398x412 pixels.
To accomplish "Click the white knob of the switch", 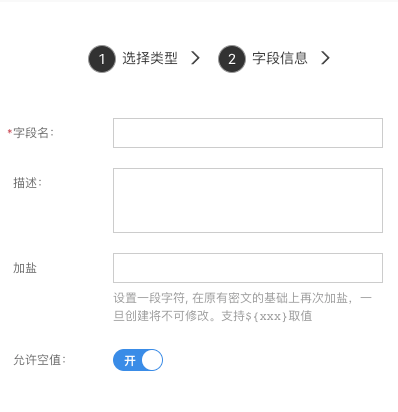I will click(152, 360).
